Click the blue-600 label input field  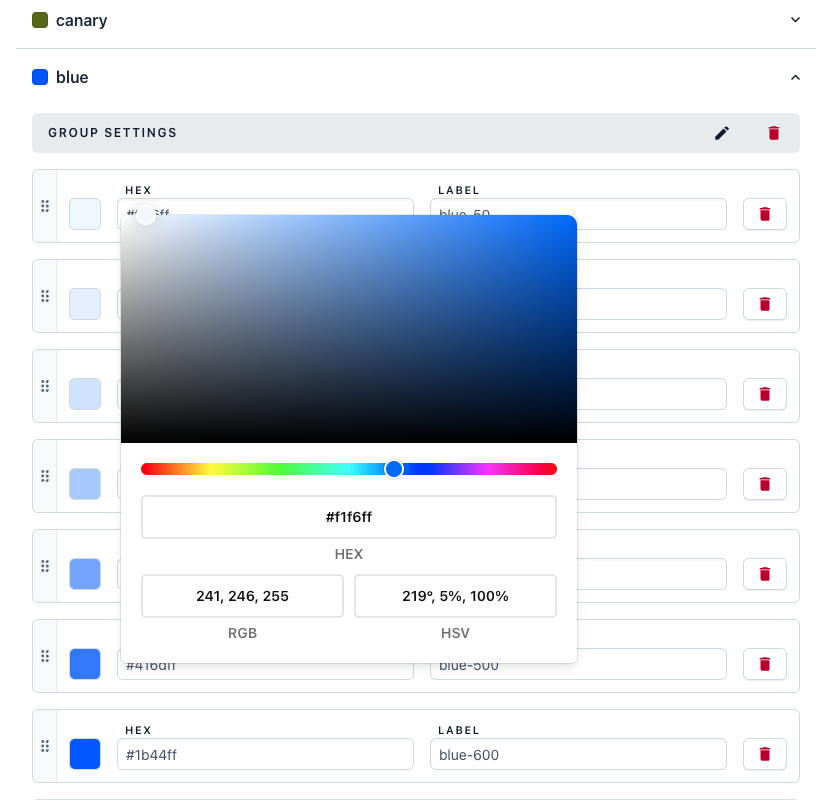[578, 754]
